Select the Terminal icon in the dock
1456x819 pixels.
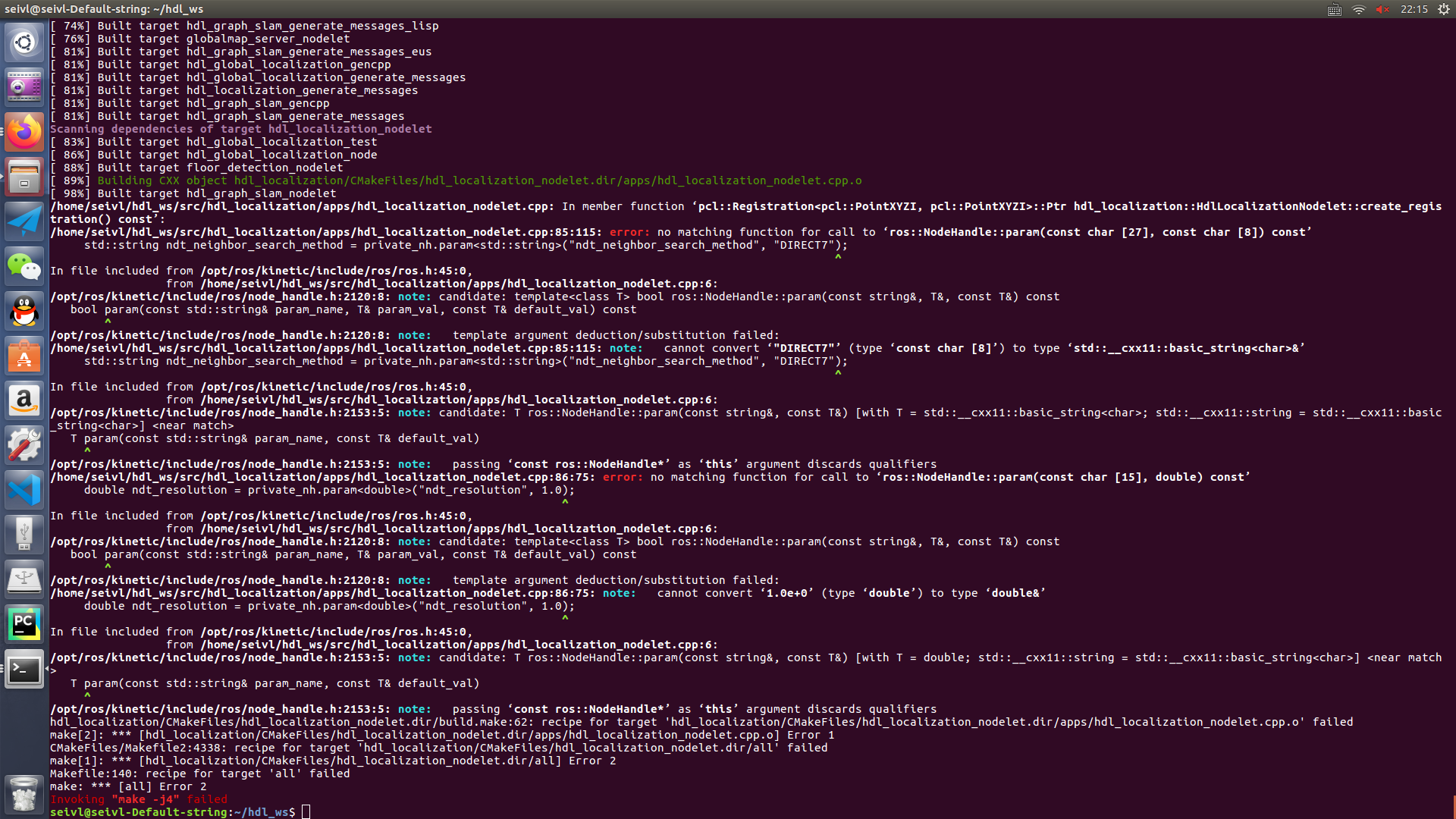click(x=25, y=669)
